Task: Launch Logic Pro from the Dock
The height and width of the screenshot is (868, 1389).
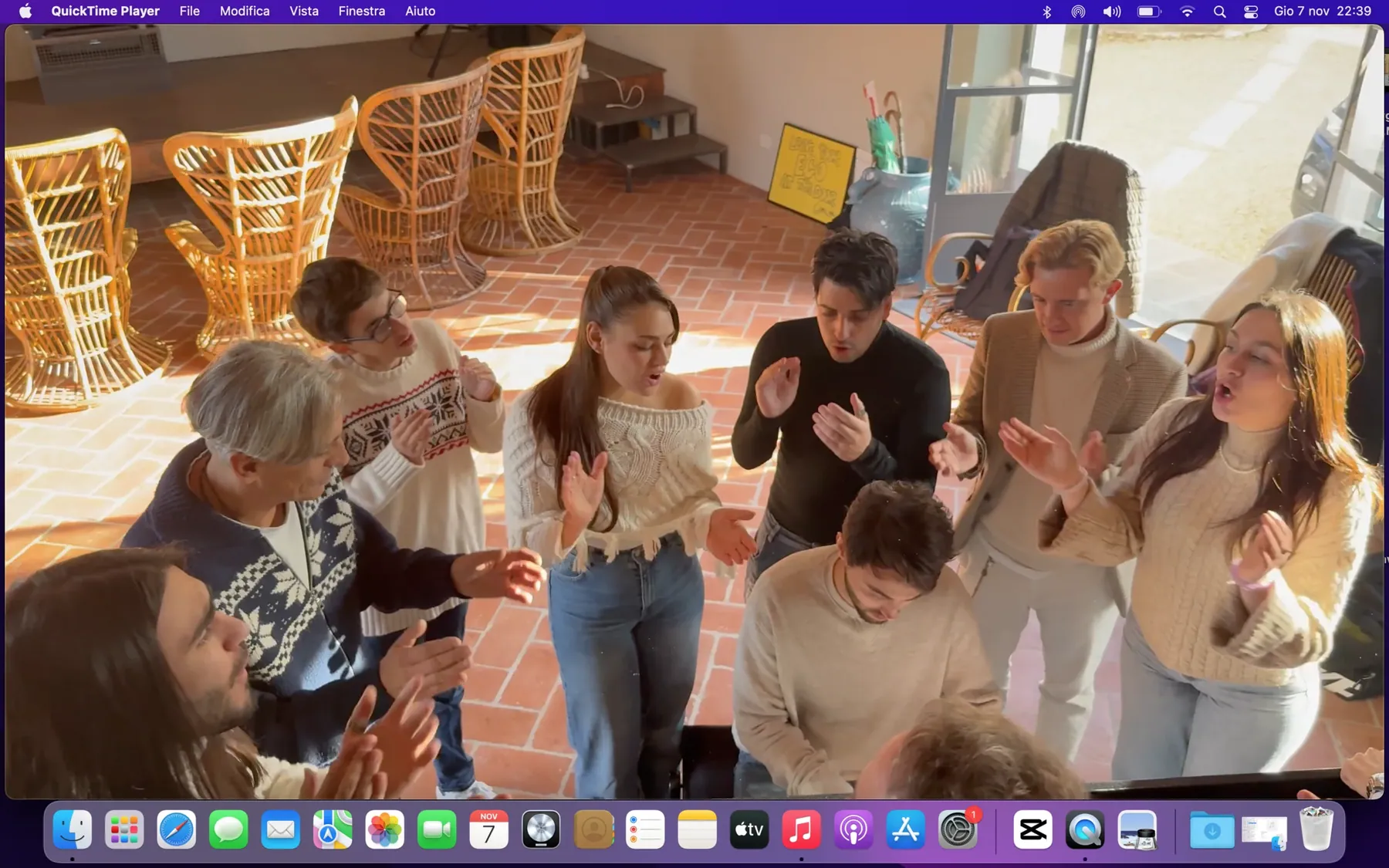Action: [x=541, y=830]
